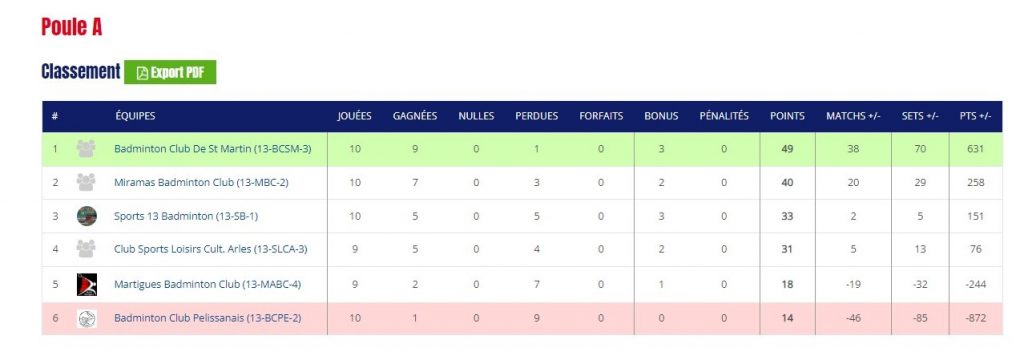Screen dimensions: 1024x360
Task: Click Badminton Club Pelissanais logo
Action: [x=86, y=318]
